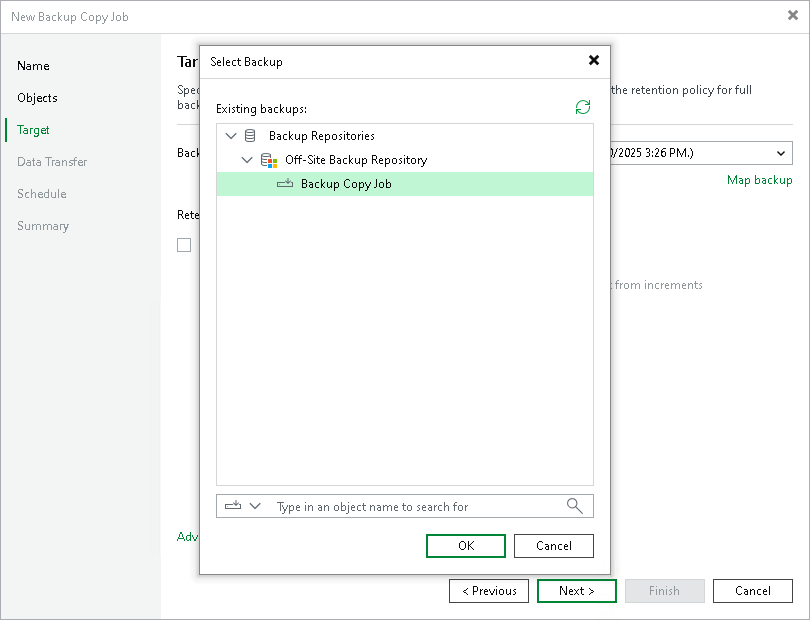The width and height of the screenshot is (810, 620).
Task: Go to the Target wizard step
Action: 33,130
